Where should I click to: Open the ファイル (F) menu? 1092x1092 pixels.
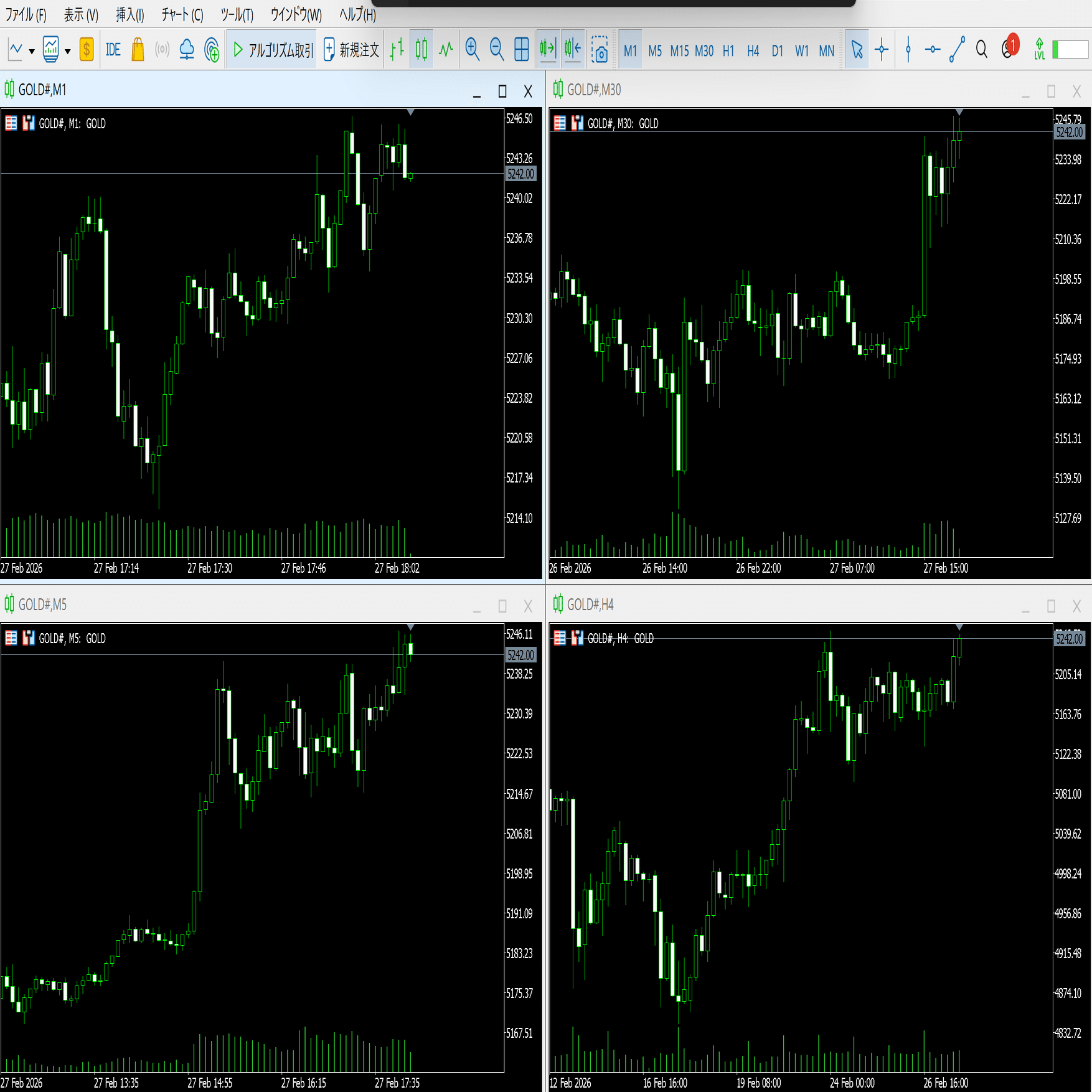[26, 15]
